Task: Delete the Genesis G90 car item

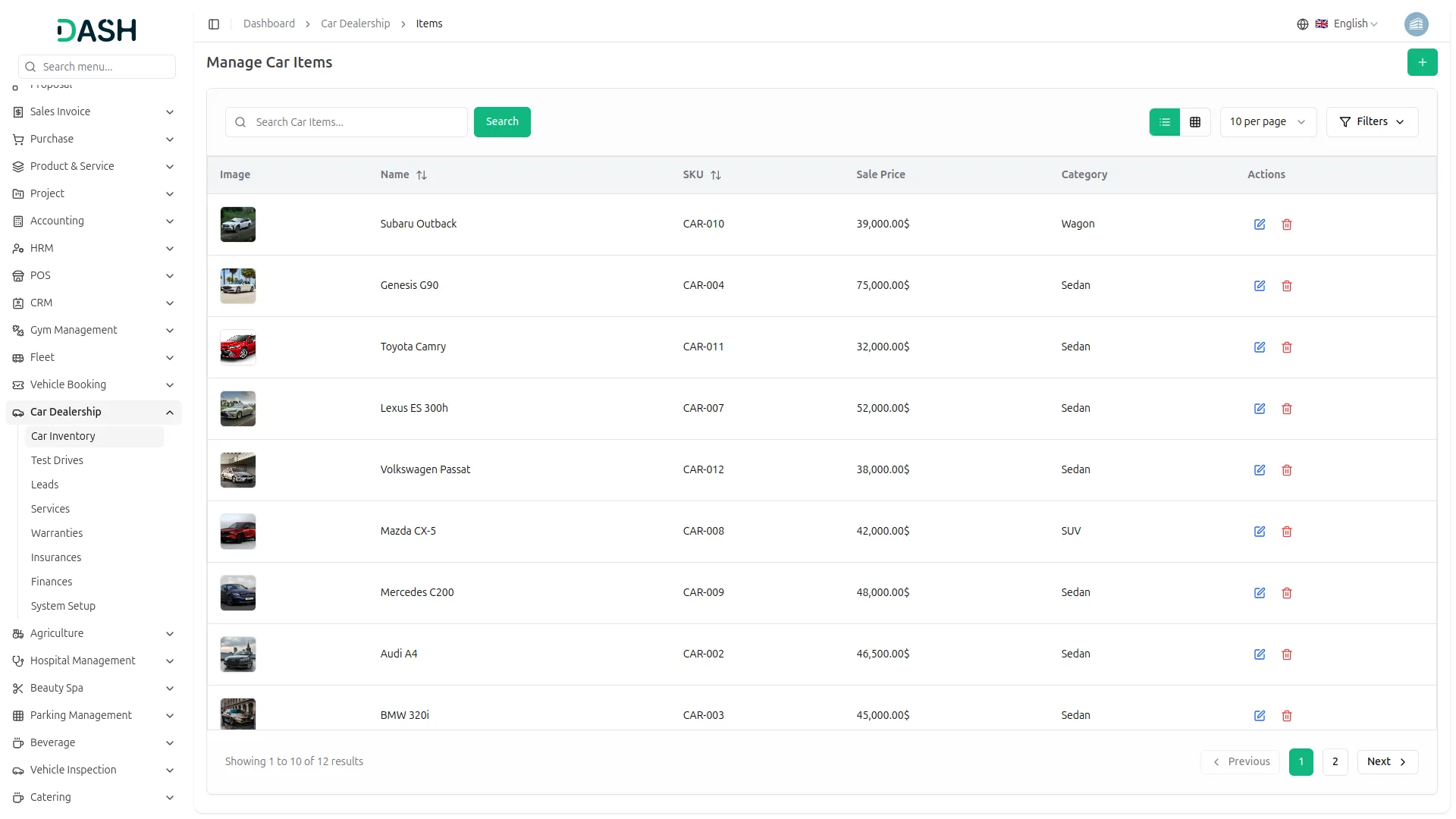Action: point(1286,286)
